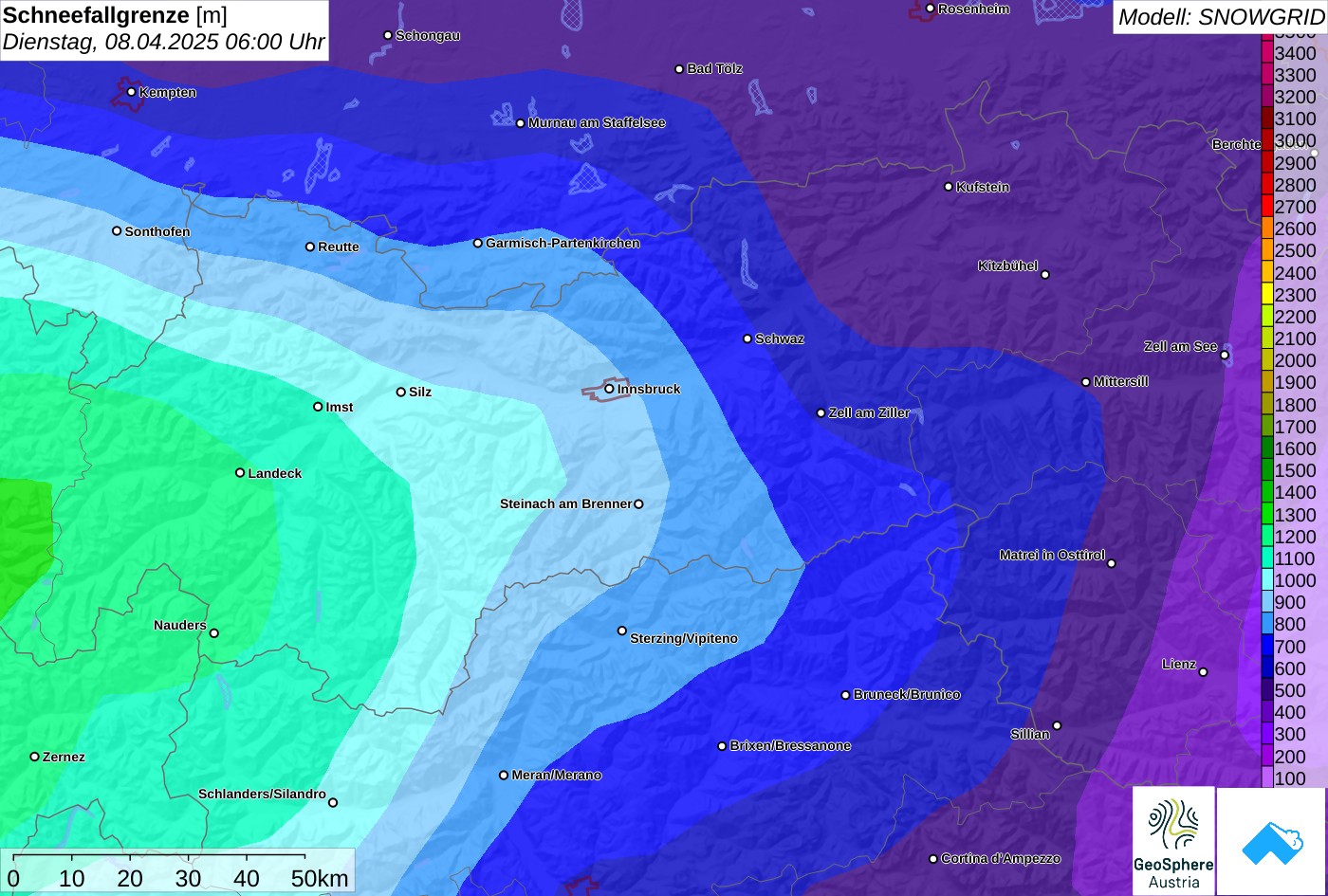The image size is (1328, 896).
Task: Click the scale bar 20 tick label
Action: pyautogui.click(x=130, y=879)
